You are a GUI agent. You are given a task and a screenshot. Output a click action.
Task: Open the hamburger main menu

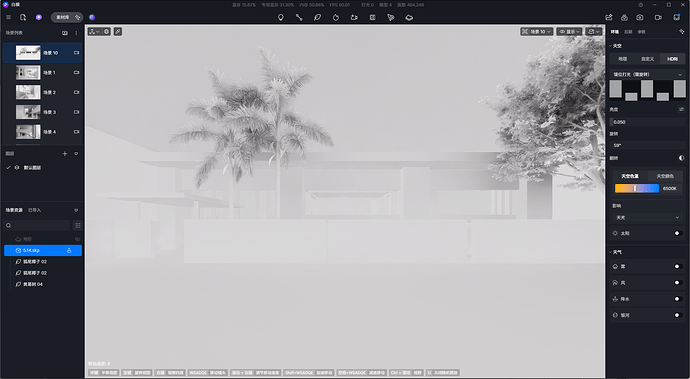(8, 17)
